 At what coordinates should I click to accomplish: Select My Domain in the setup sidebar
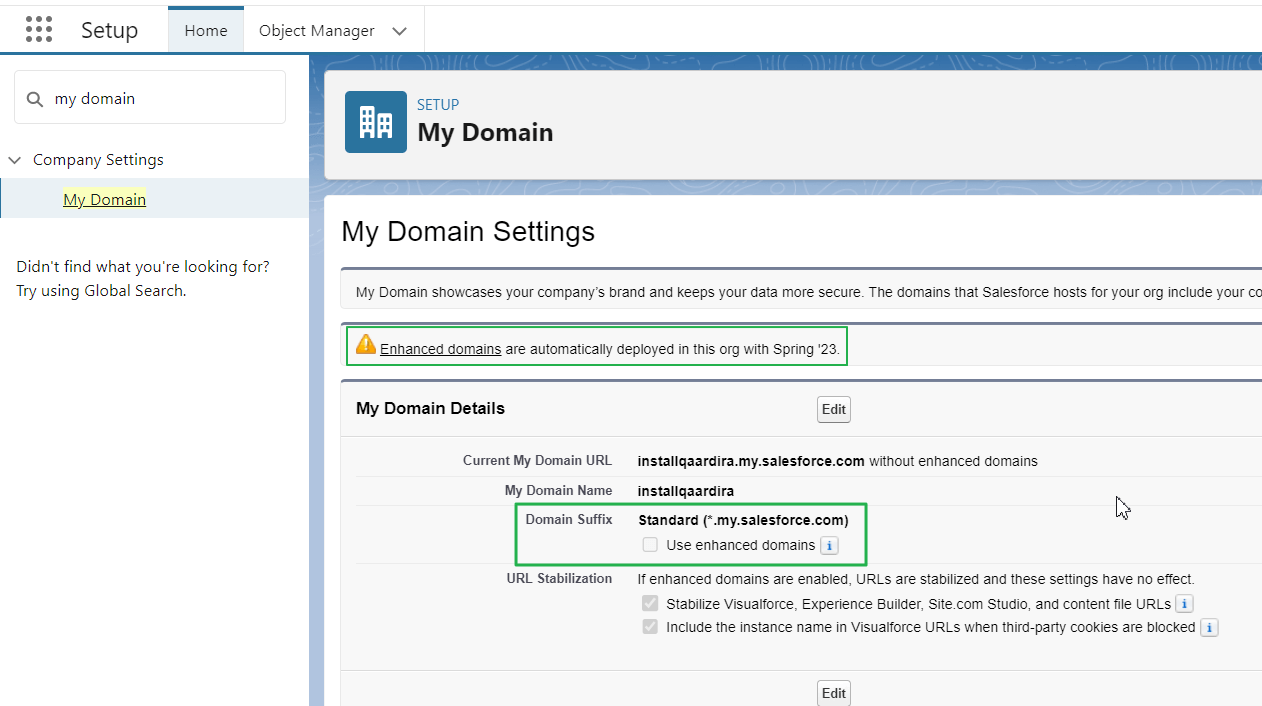point(104,198)
